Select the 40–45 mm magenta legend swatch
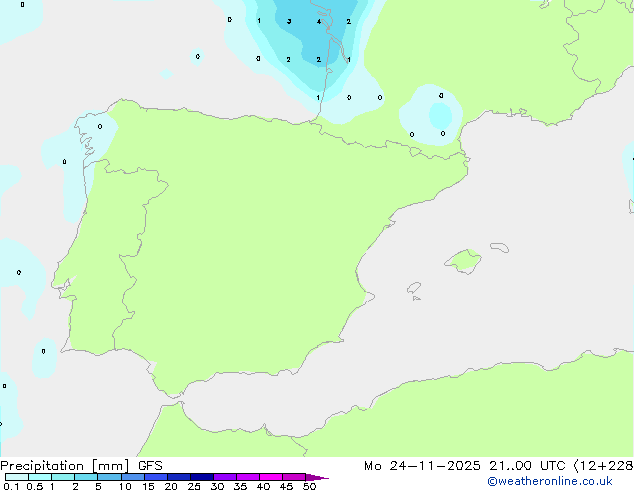Viewport: 634px width, 490px height. point(271,477)
